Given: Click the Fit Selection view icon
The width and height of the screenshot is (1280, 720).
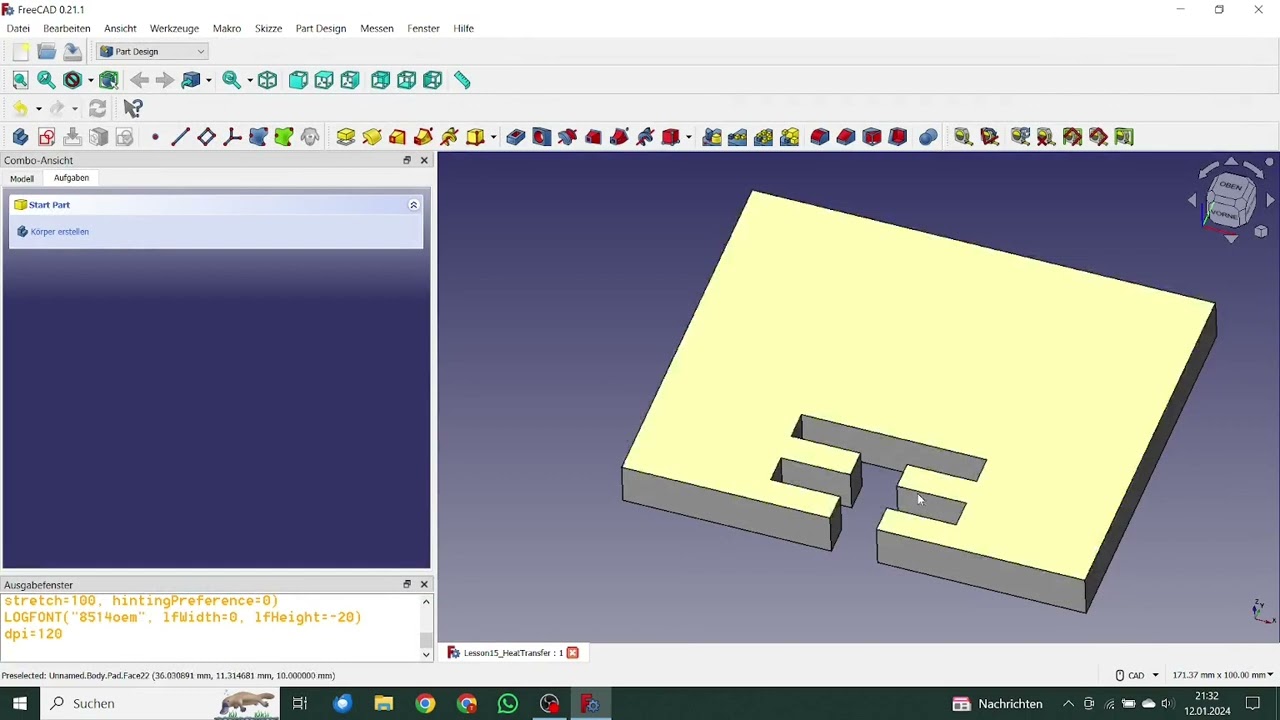Looking at the screenshot, I should (x=46, y=80).
